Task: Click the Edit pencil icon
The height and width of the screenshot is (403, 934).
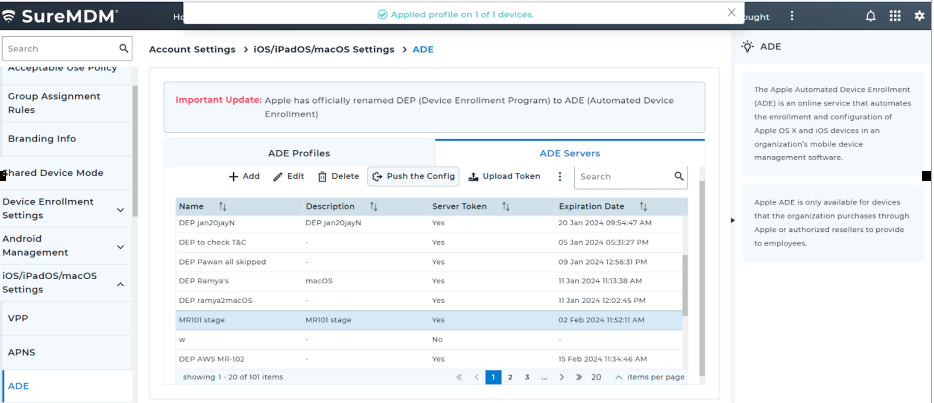Action: [x=278, y=177]
